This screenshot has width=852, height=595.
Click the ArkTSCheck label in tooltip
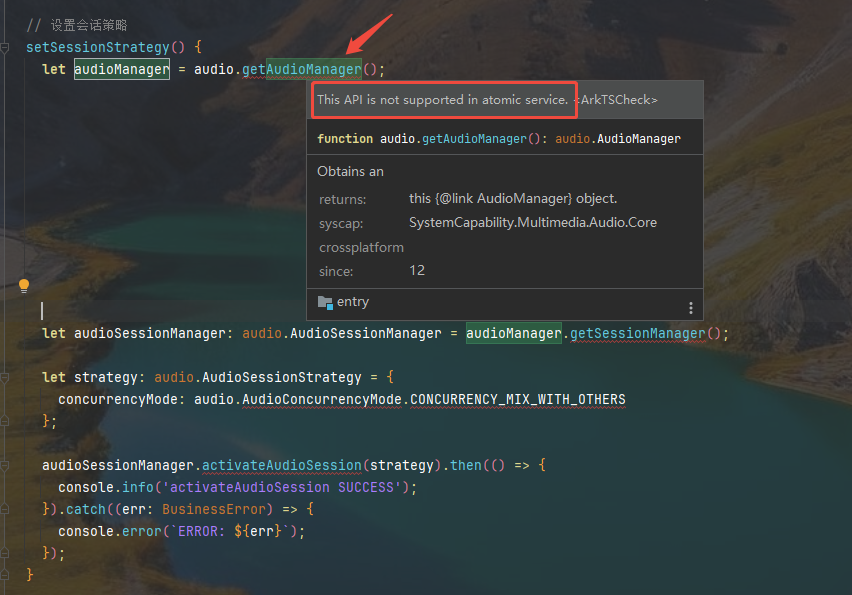click(616, 100)
